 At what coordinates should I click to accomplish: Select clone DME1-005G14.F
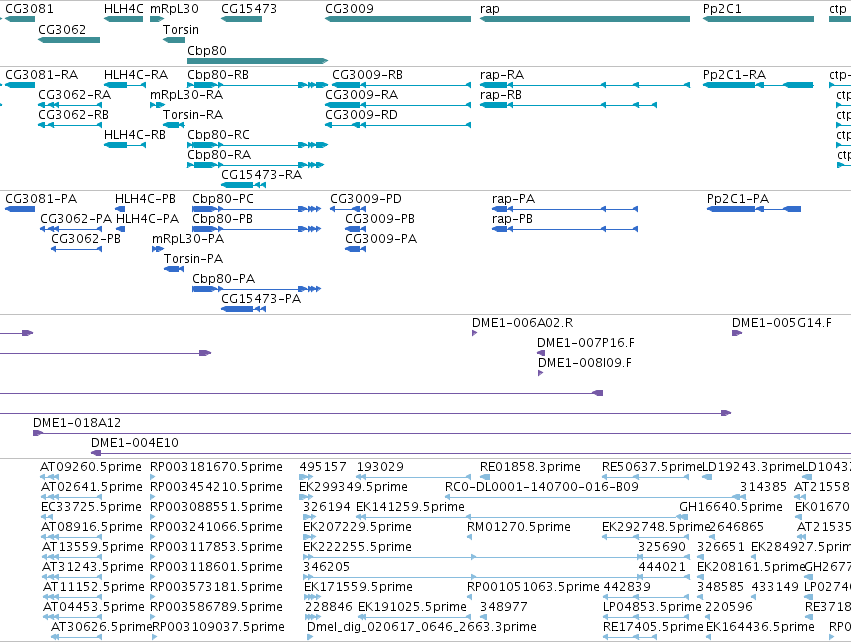[x=782, y=323]
